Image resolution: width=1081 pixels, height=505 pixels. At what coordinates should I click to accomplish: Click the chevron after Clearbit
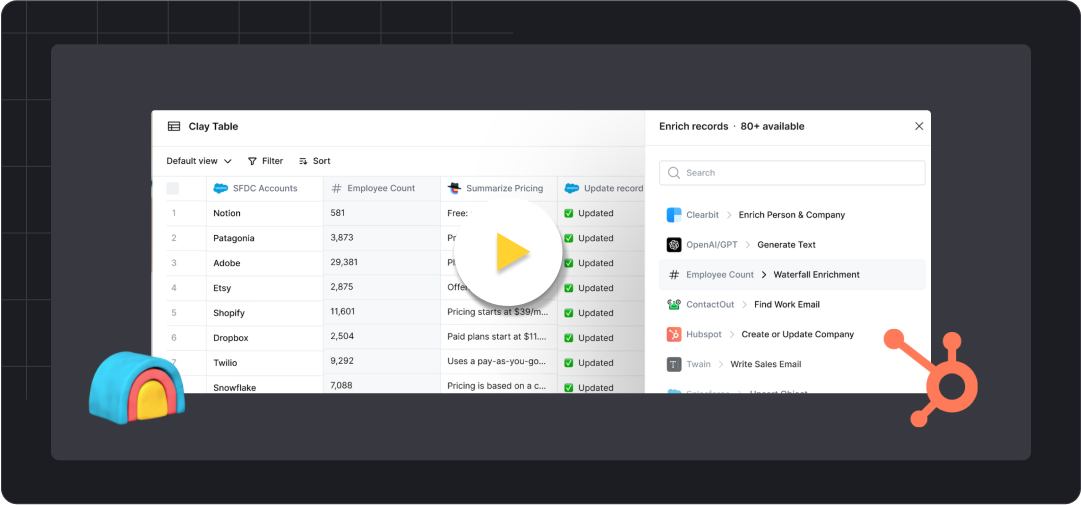pos(729,215)
